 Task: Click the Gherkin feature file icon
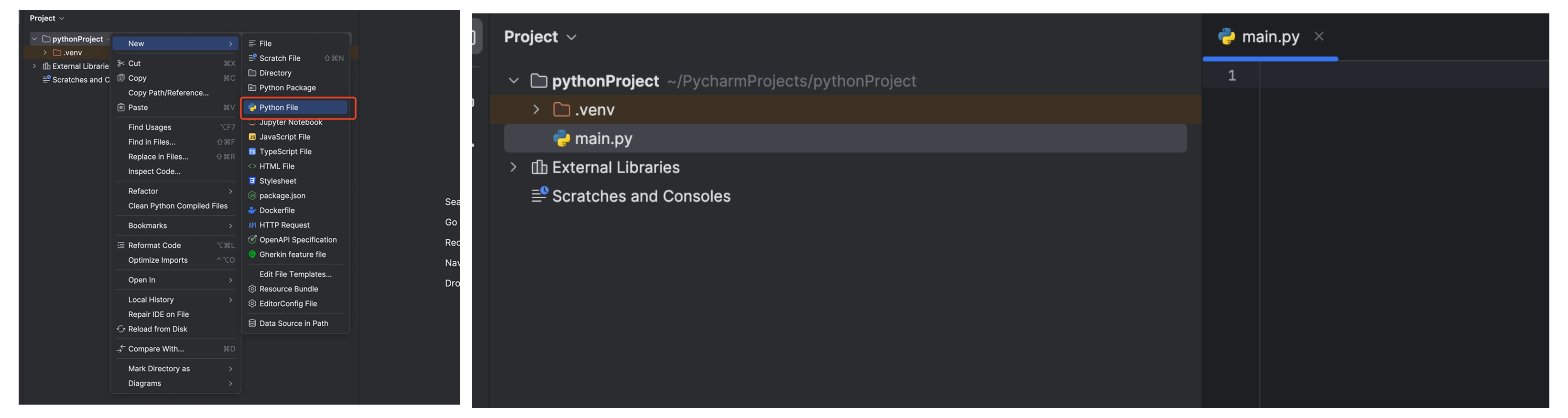(x=252, y=254)
